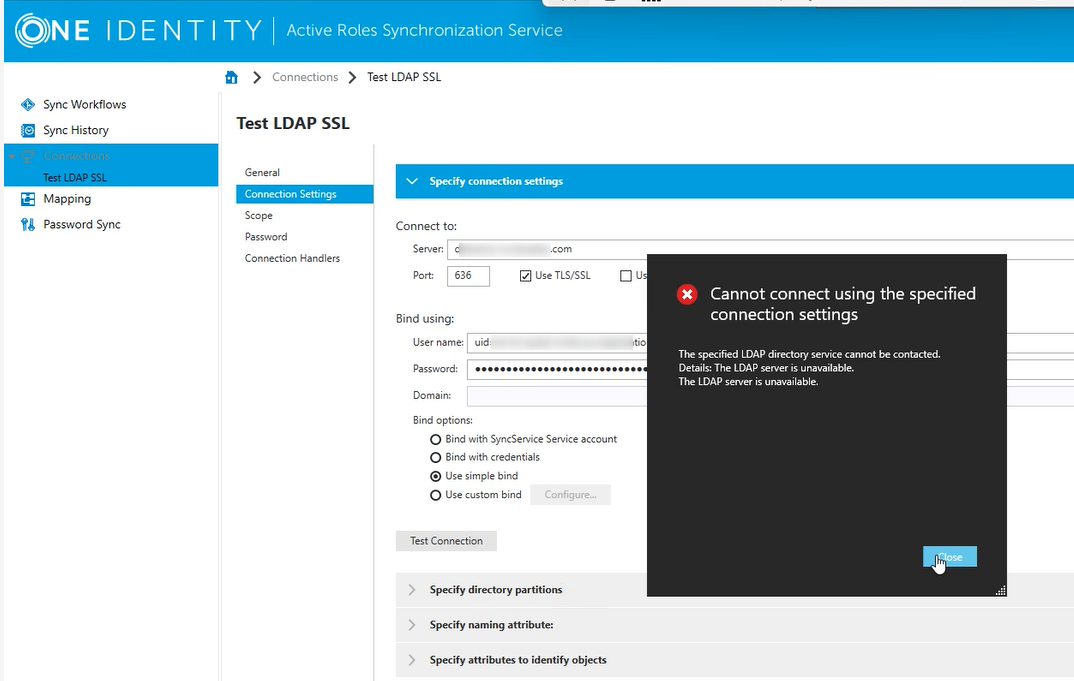
Task: Open Mapping in sidebar
Action: coord(67,199)
